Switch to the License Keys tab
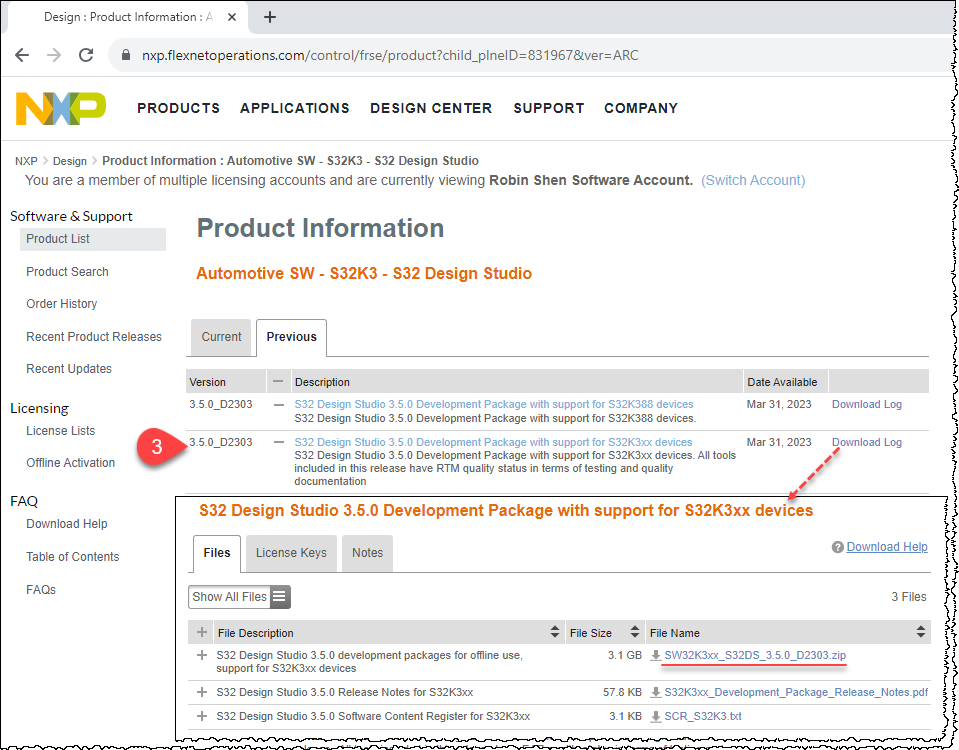The image size is (959, 750). 291,553
